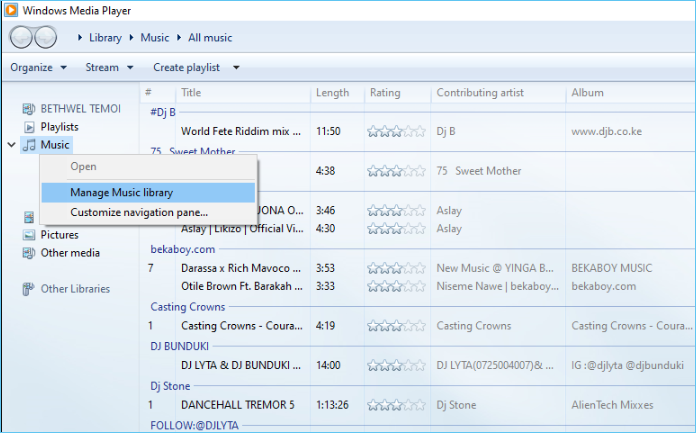This screenshot has width=696, height=433.
Task: Choose Manage Music library from context menu
Action: point(135,192)
